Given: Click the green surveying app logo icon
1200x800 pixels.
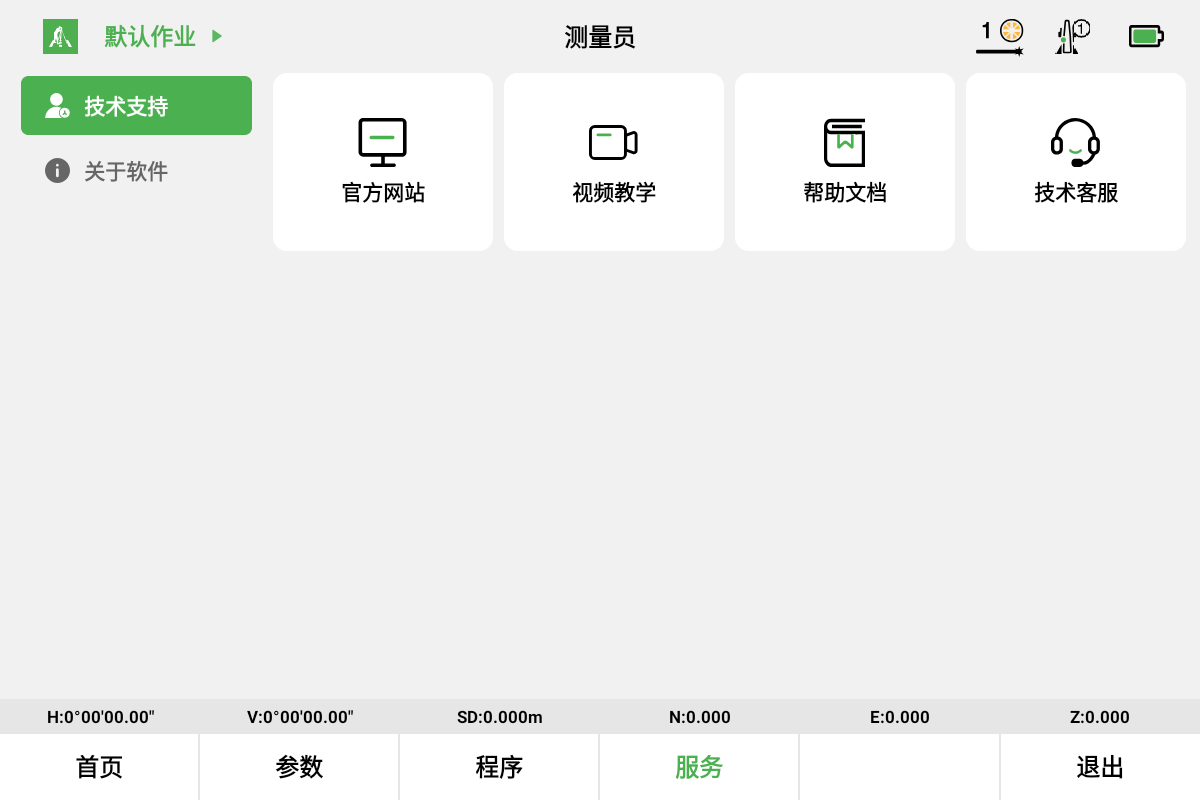Looking at the screenshot, I should click(60, 36).
